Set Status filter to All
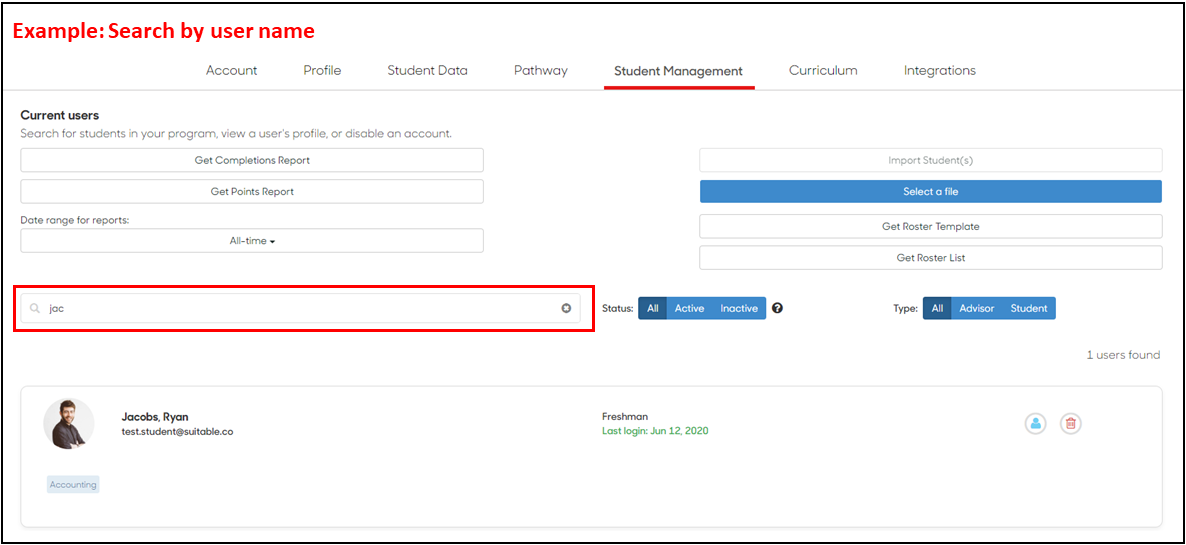 [x=653, y=308]
